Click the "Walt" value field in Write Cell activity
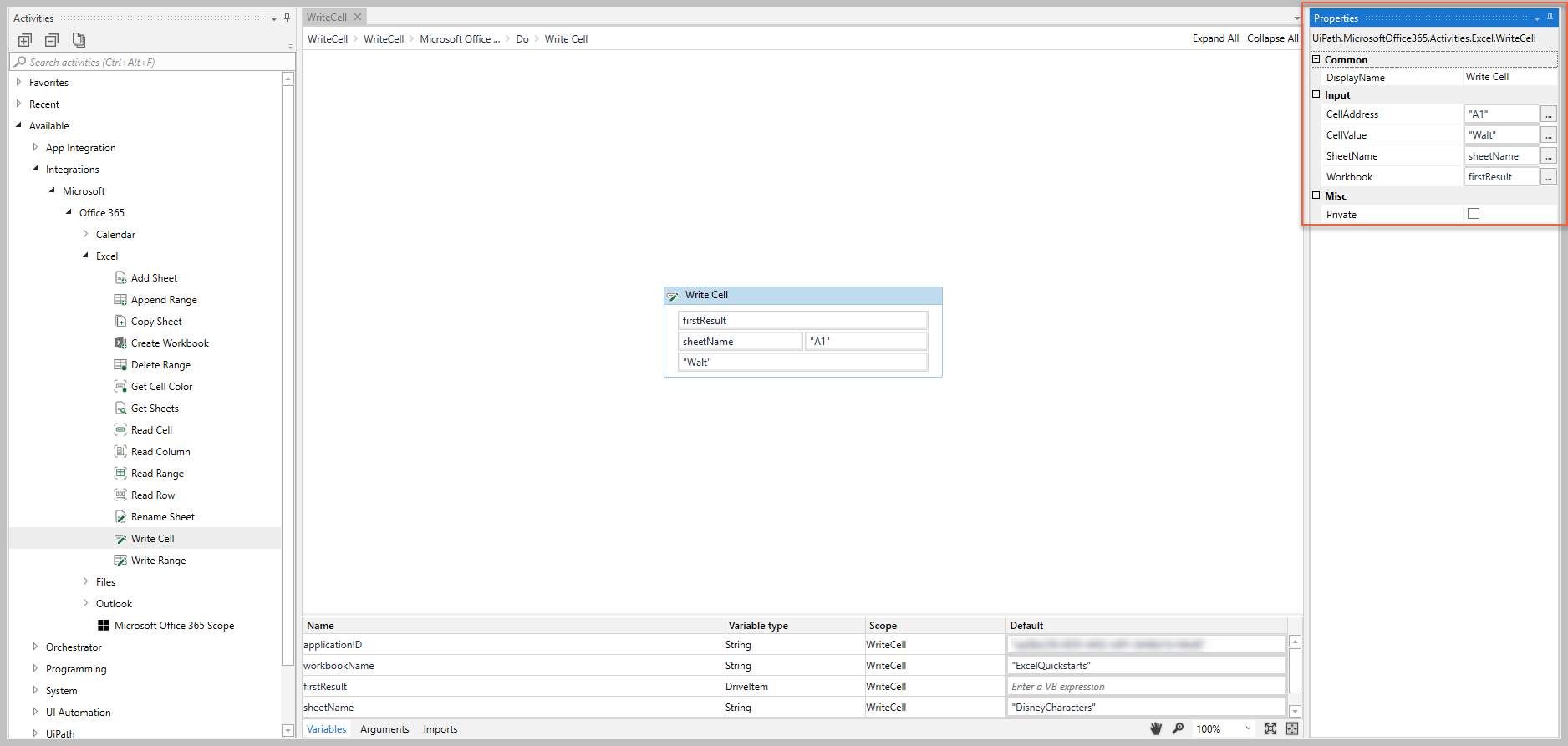1568x746 pixels. tap(802, 363)
